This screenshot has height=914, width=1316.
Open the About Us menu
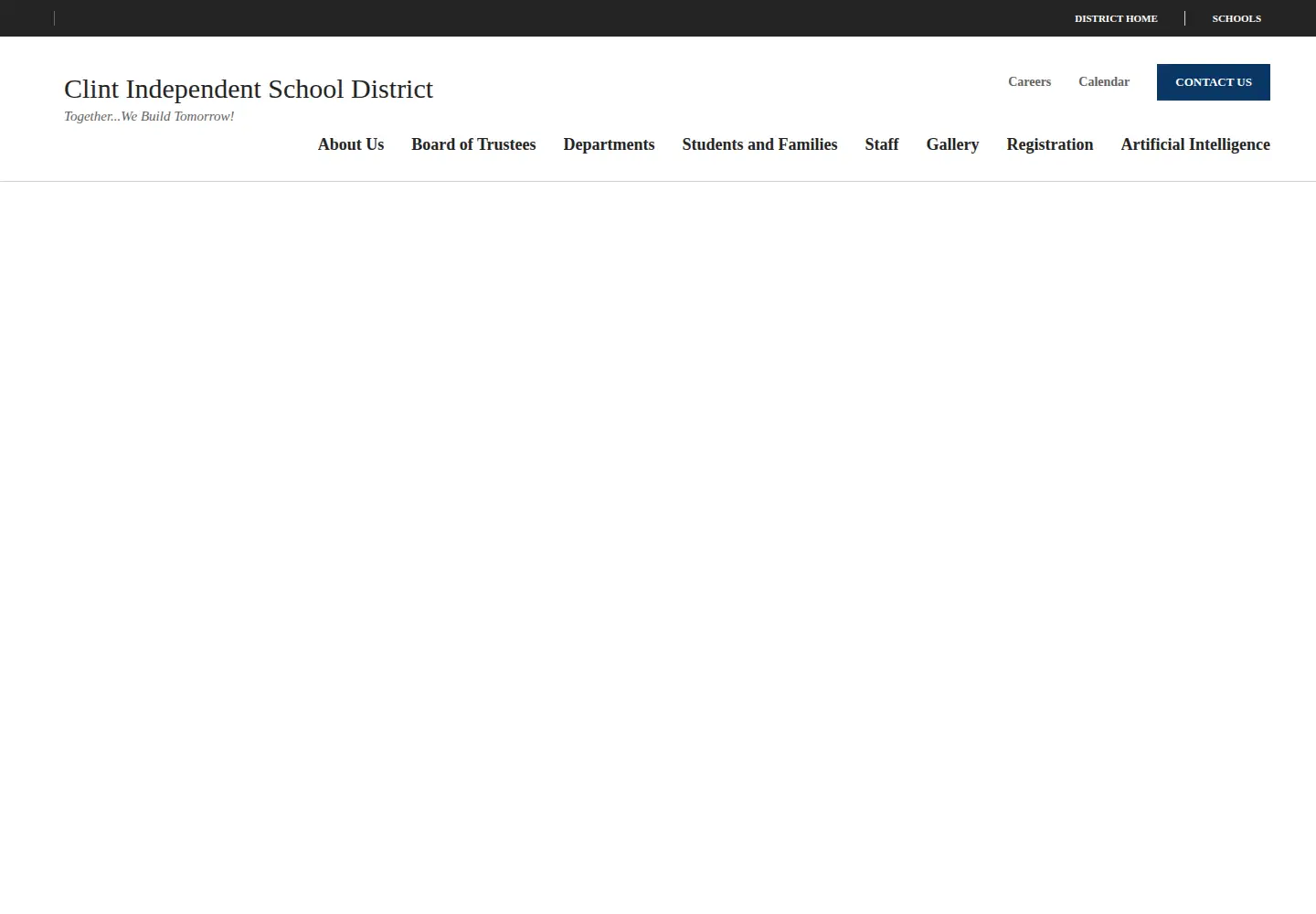pos(351,144)
